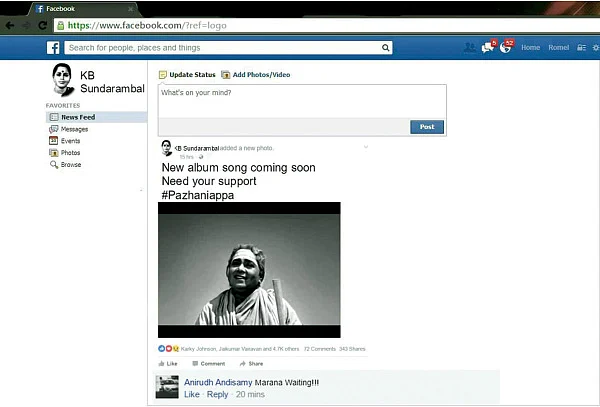The height and width of the screenshot is (407, 600).
Task: Click the post audience globe icon
Action: point(201,157)
